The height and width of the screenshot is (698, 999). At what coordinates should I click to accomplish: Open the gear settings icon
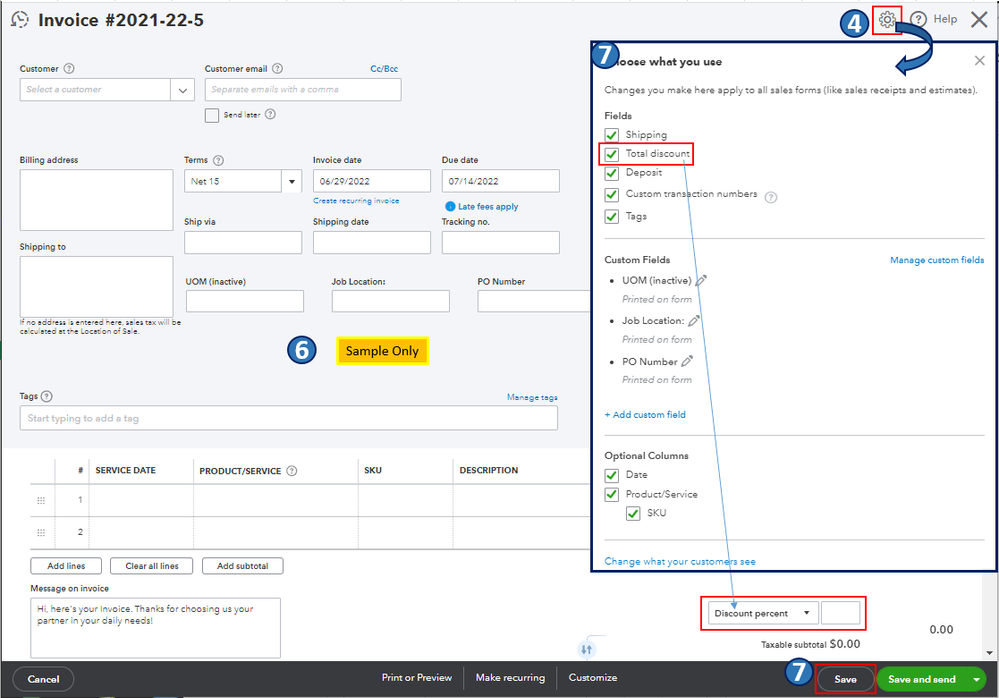(887, 20)
